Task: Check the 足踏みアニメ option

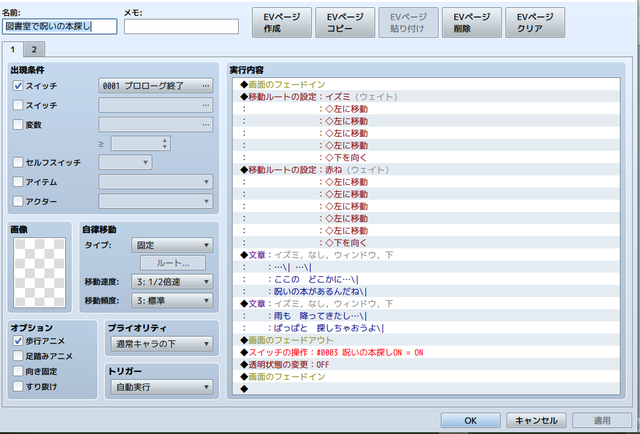Action: (x=18, y=356)
